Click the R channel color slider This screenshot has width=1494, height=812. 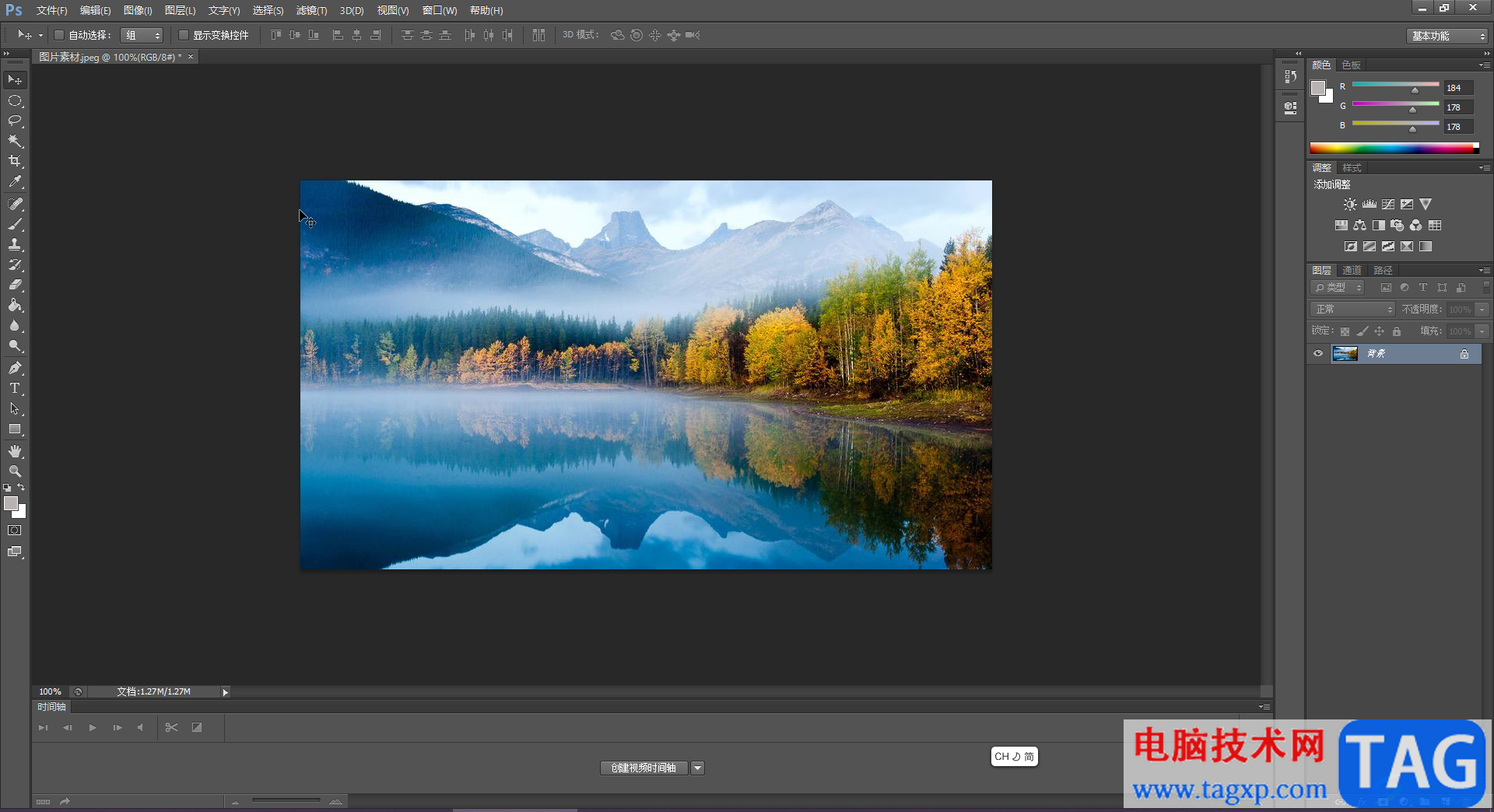1395,85
